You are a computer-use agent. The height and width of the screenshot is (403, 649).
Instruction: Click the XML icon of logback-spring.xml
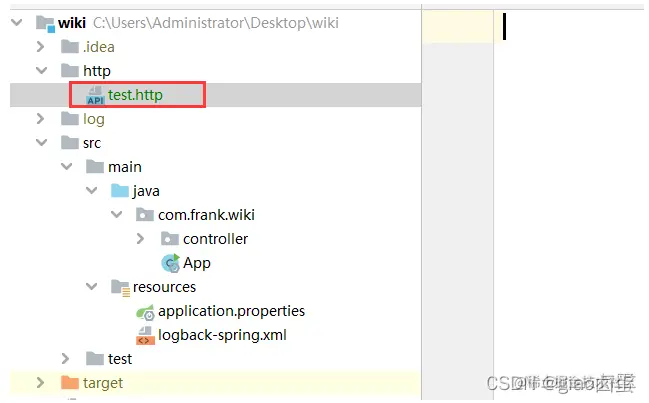pyautogui.click(x=145, y=336)
